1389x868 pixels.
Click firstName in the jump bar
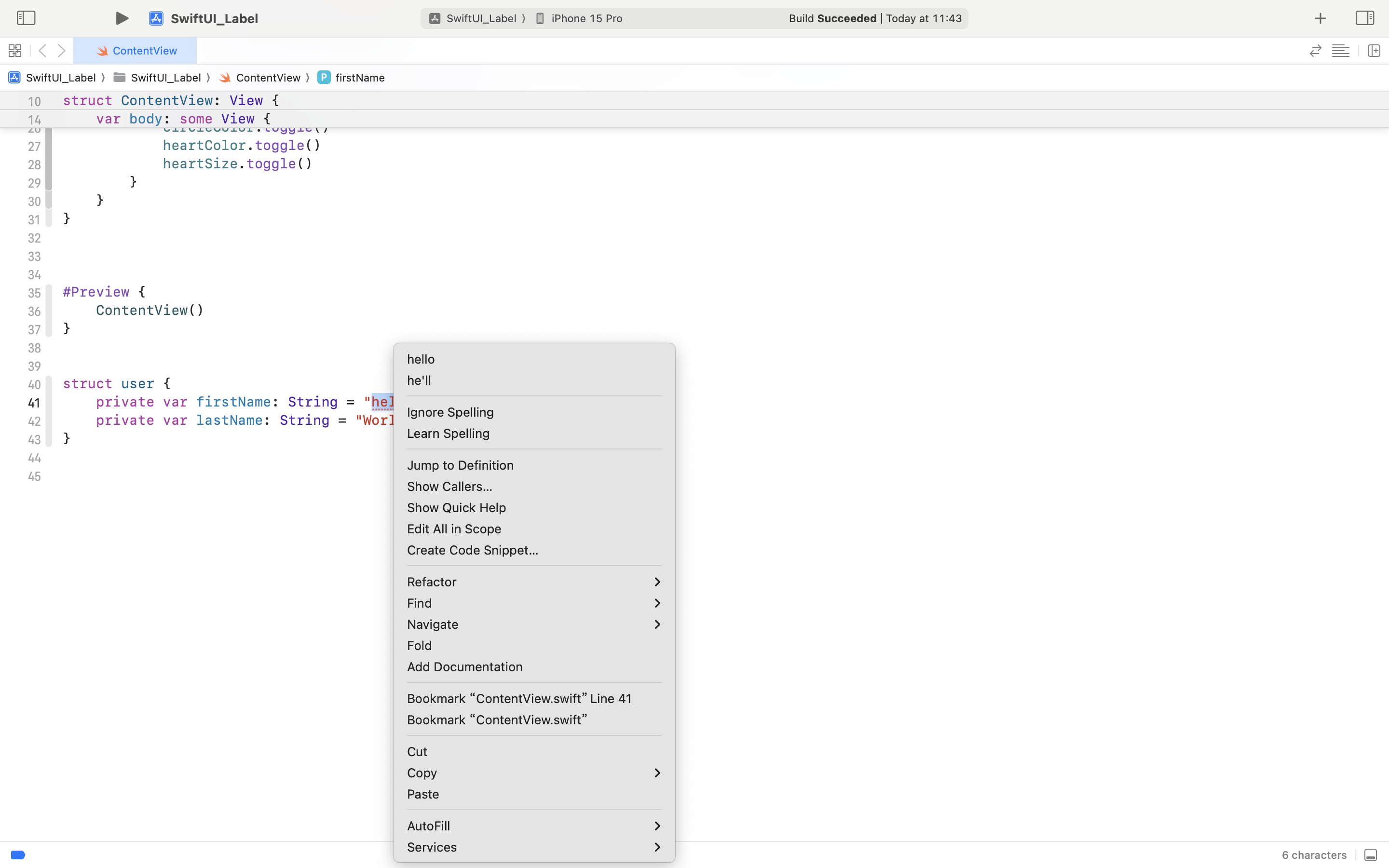359,78
